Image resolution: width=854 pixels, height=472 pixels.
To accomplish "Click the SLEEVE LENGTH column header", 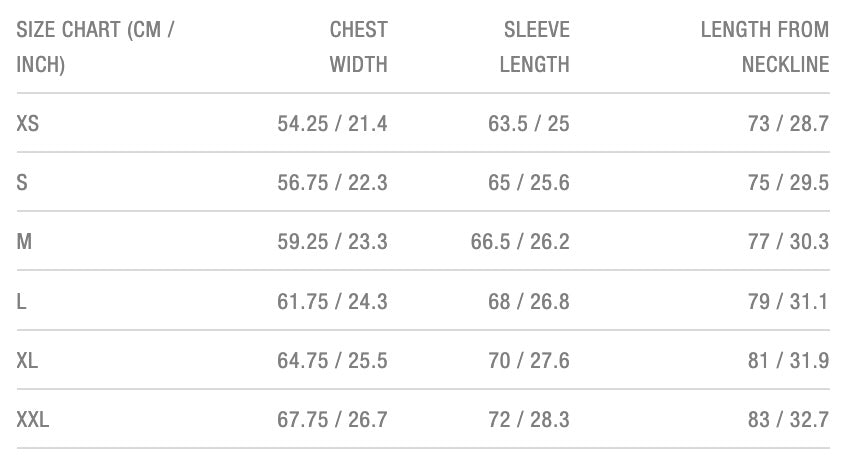I will coord(534,47).
